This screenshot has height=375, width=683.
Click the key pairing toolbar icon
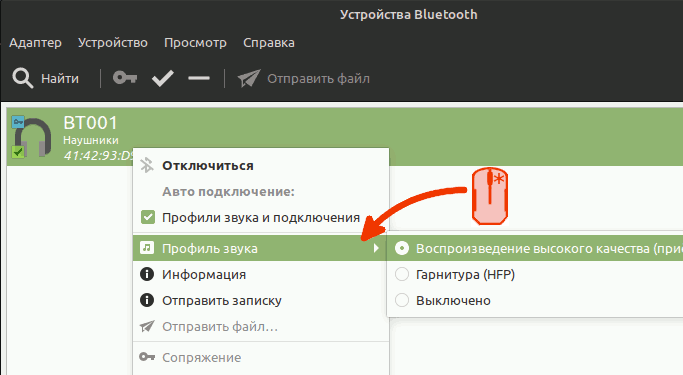125,78
